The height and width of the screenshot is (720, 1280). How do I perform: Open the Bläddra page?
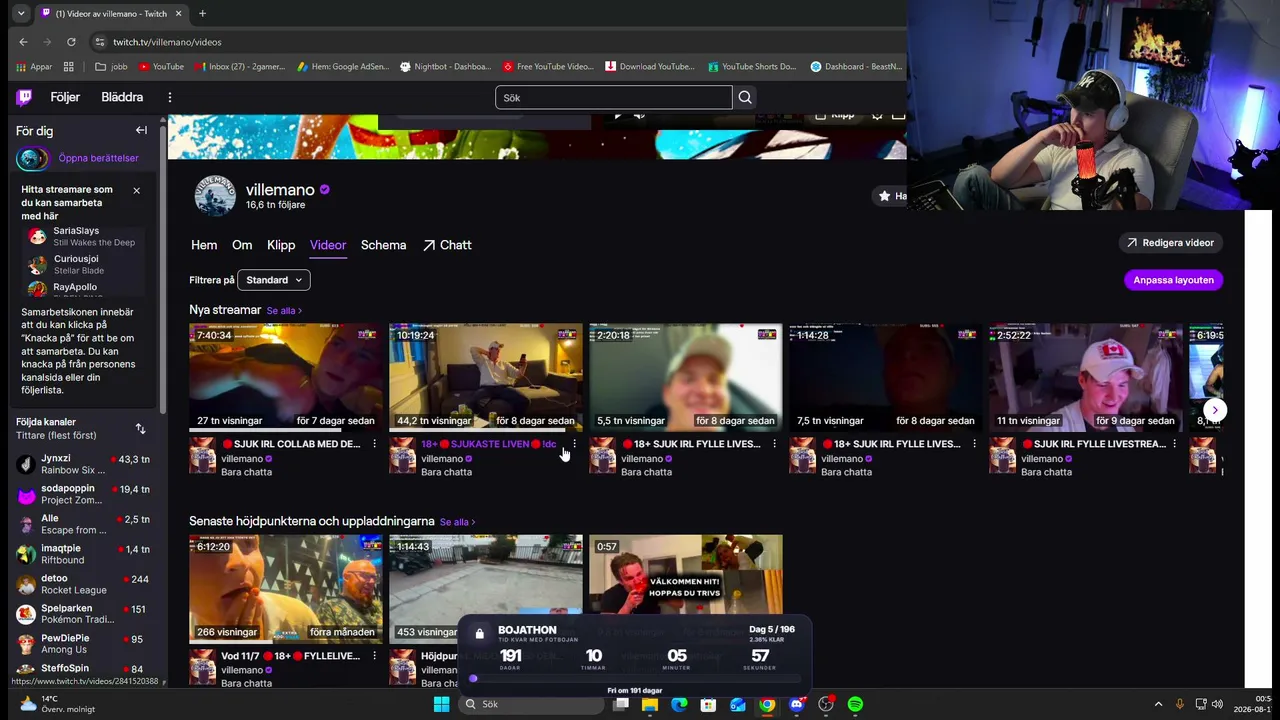(122, 97)
